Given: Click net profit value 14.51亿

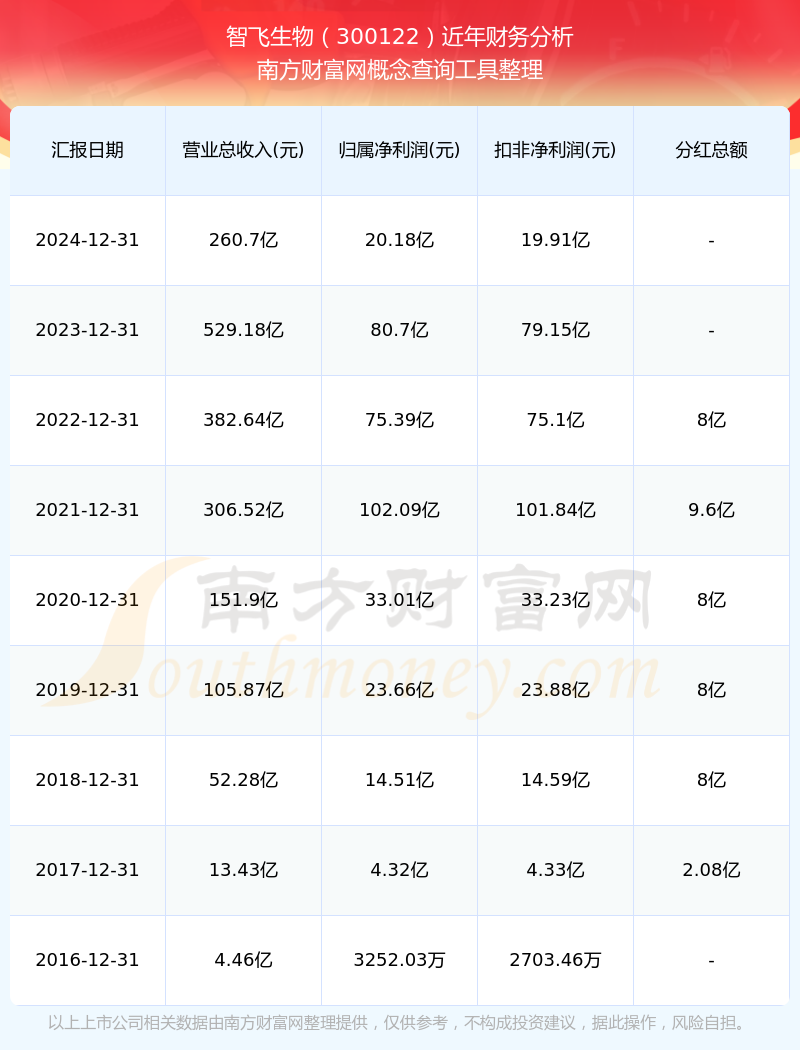Looking at the screenshot, I should (400, 780).
